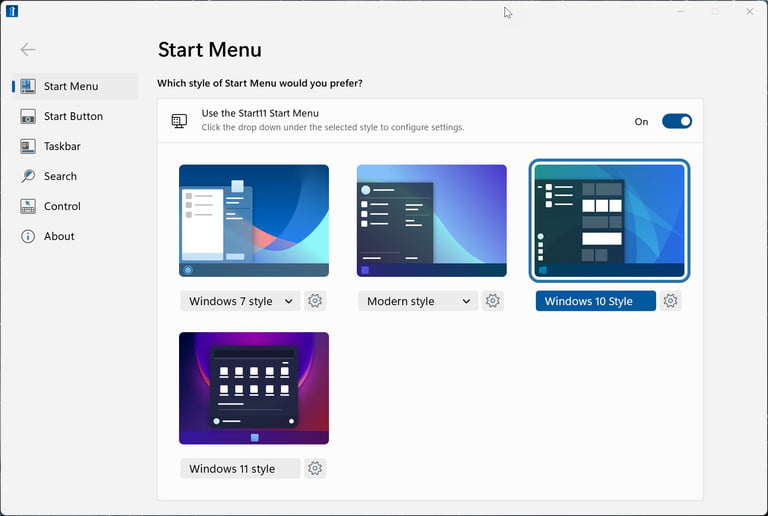768x516 pixels.
Task: Open the Taskbar settings section
Action: click(x=62, y=146)
